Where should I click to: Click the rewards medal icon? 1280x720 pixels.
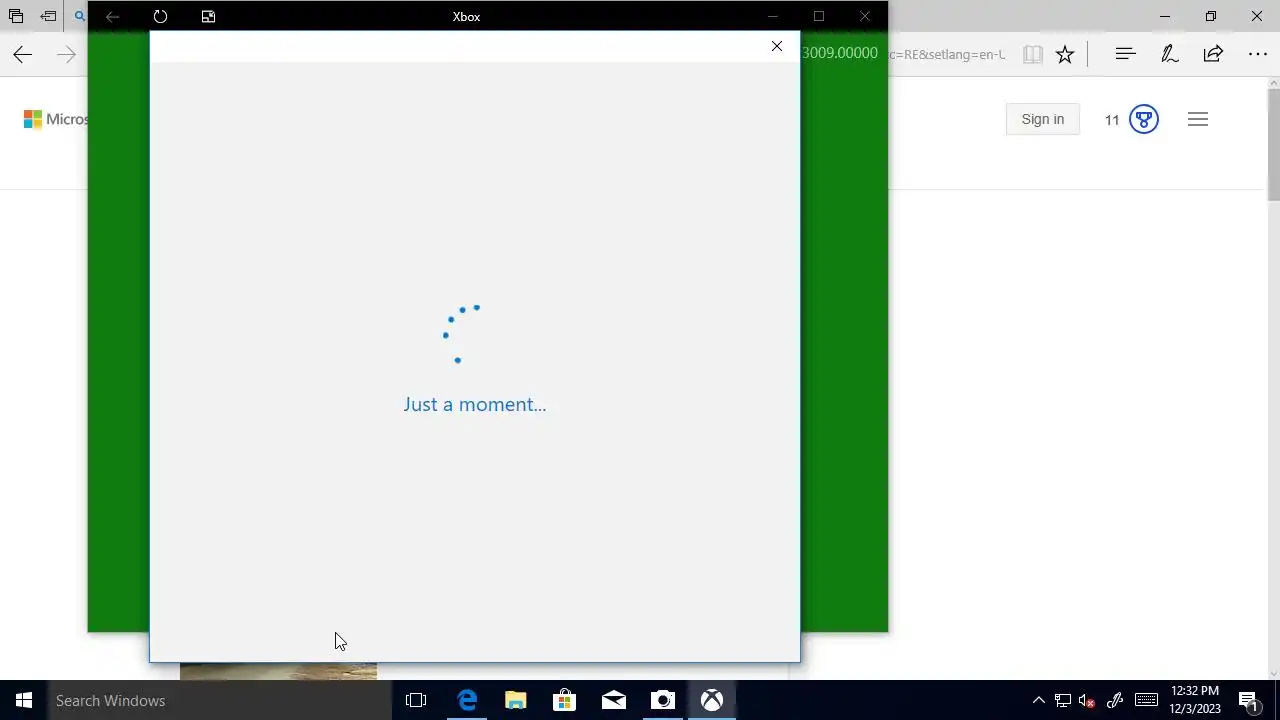[x=1144, y=119]
